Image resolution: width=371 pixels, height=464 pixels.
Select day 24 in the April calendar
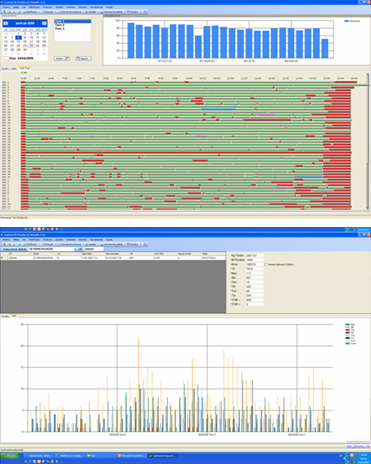coord(31,46)
